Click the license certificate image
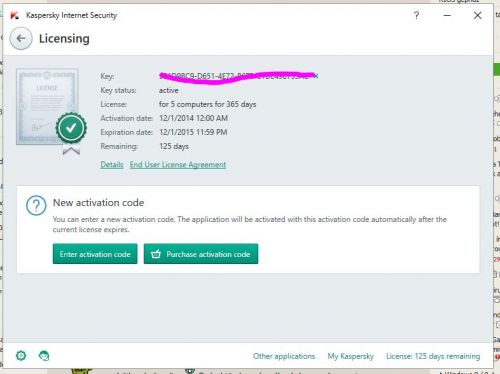 [x=47, y=107]
